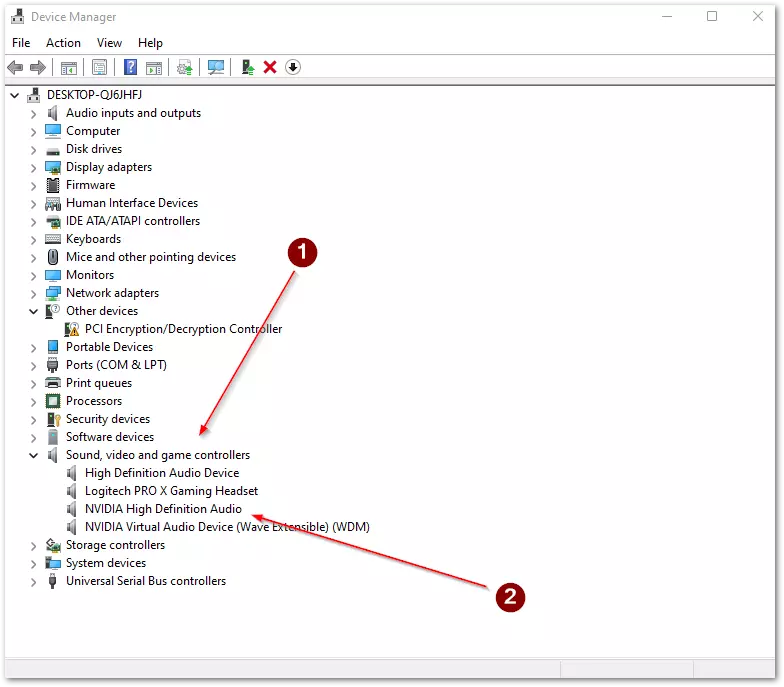
Task: Click the Properties toolbar icon
Action: coord(100,67)
